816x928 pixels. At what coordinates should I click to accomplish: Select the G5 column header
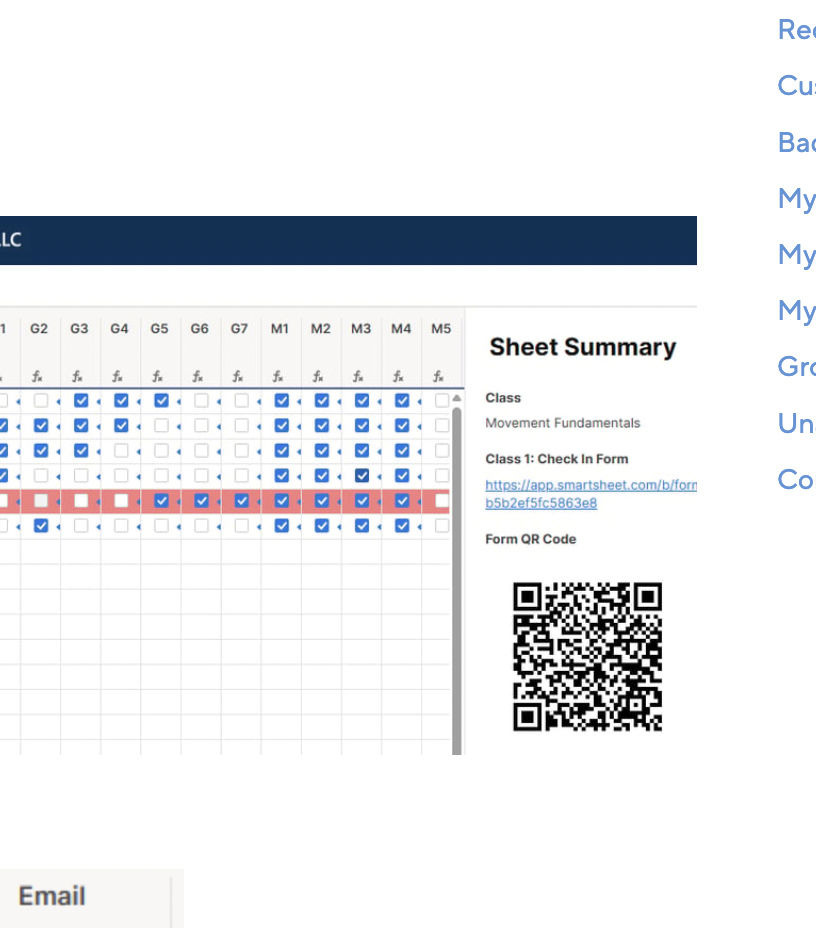click(x=159, y=328)
